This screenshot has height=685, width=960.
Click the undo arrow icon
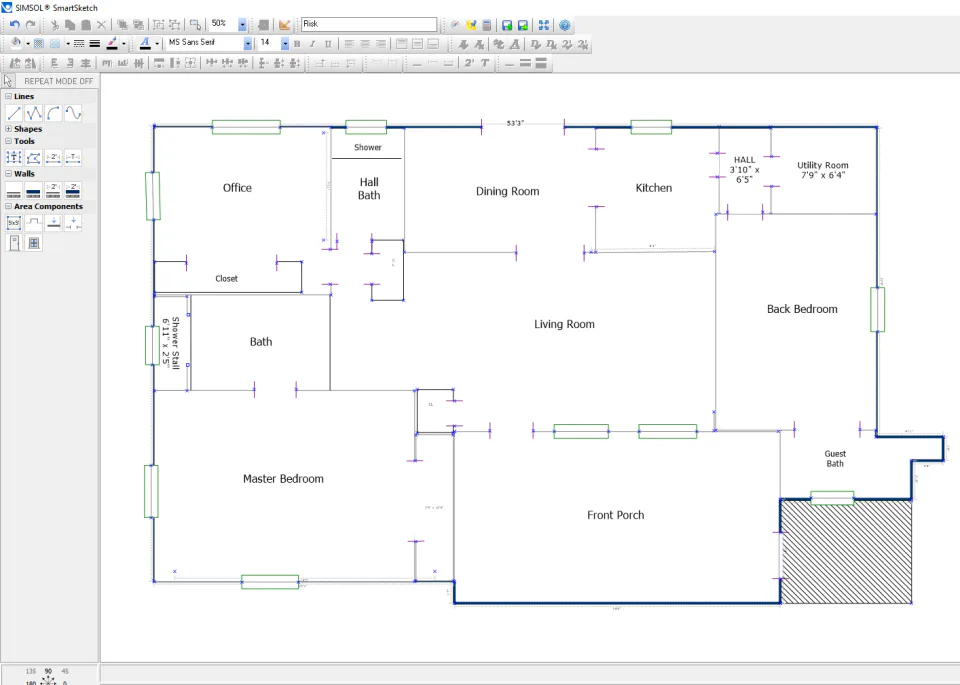(15, 24)
